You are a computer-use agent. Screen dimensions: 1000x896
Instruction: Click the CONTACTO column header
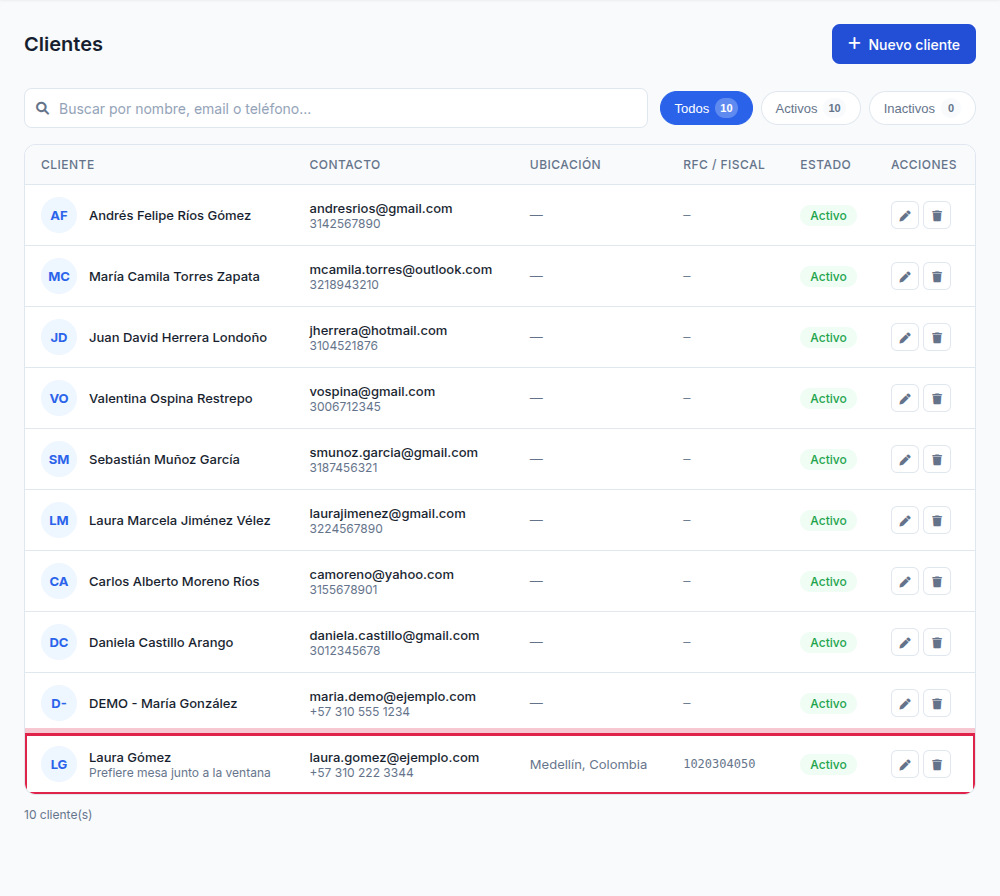coord(345,165)
